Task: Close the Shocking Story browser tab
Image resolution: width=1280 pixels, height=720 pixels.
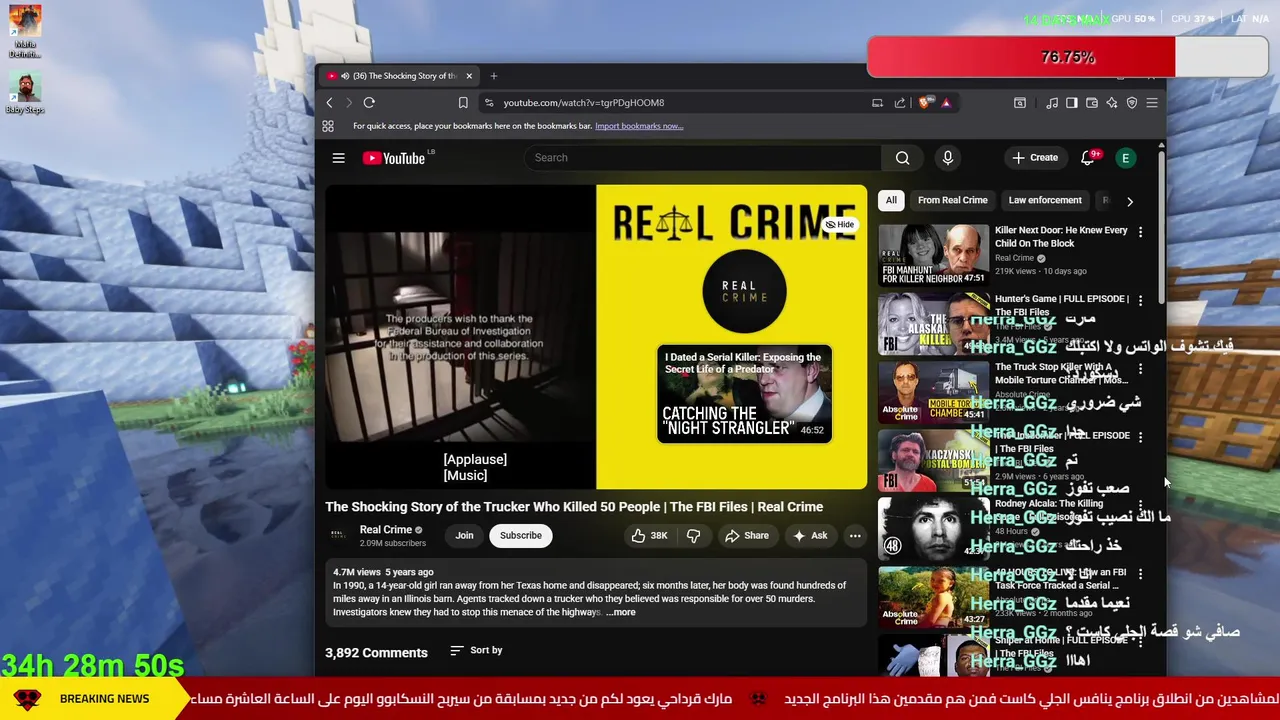Action: pyautogui.click(x=469, y=76)
